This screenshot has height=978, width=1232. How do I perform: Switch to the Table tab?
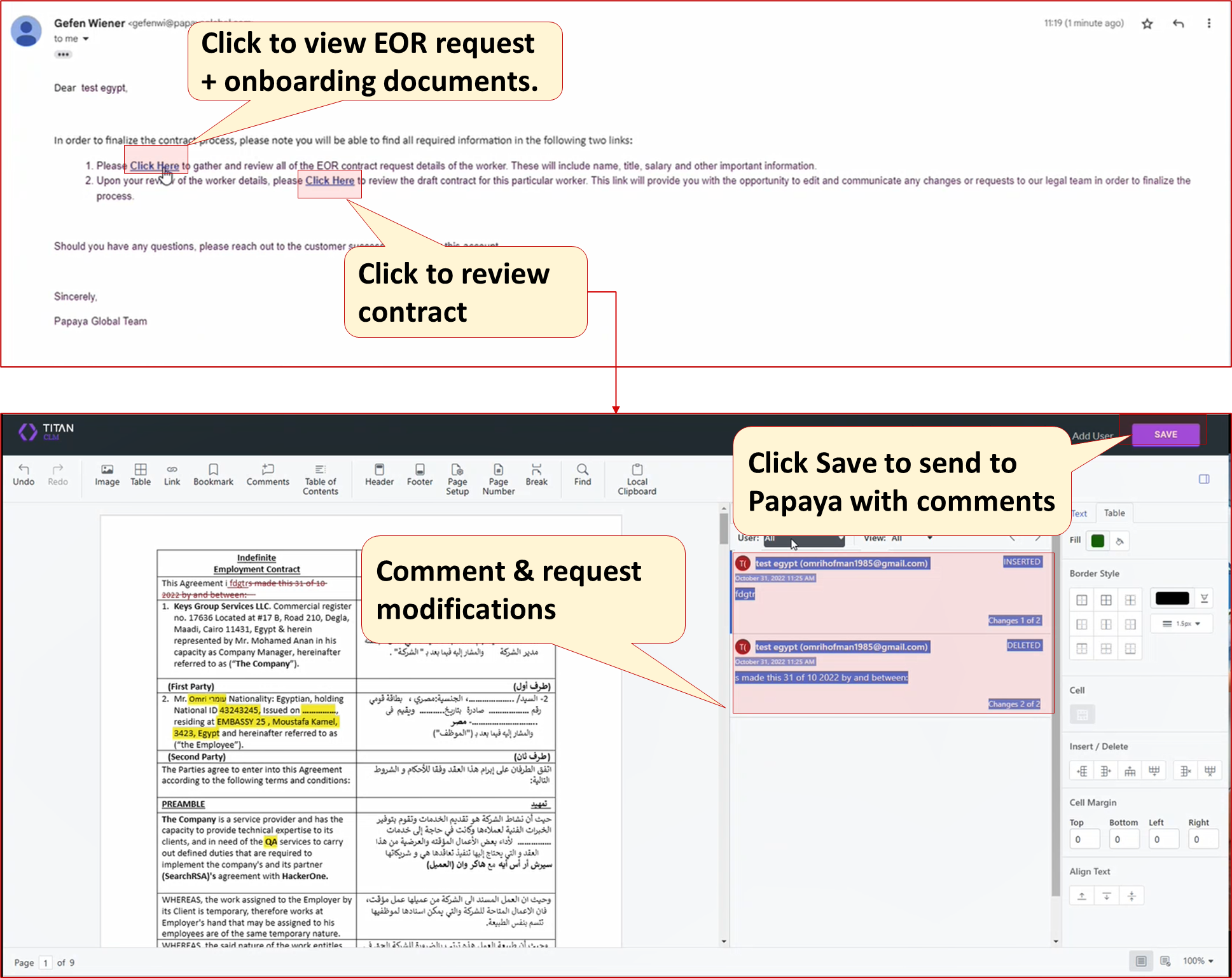coord(1114,513)
